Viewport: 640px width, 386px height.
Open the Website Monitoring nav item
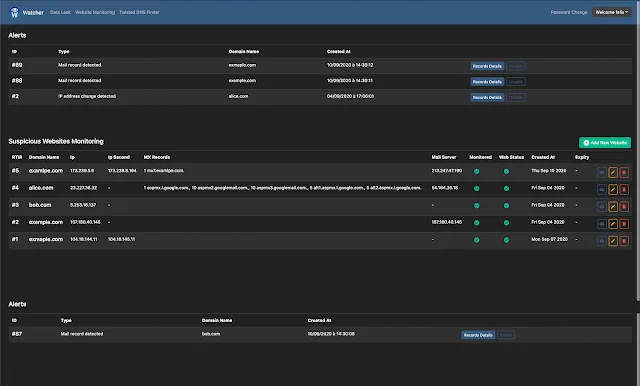(x=95, y=12)
